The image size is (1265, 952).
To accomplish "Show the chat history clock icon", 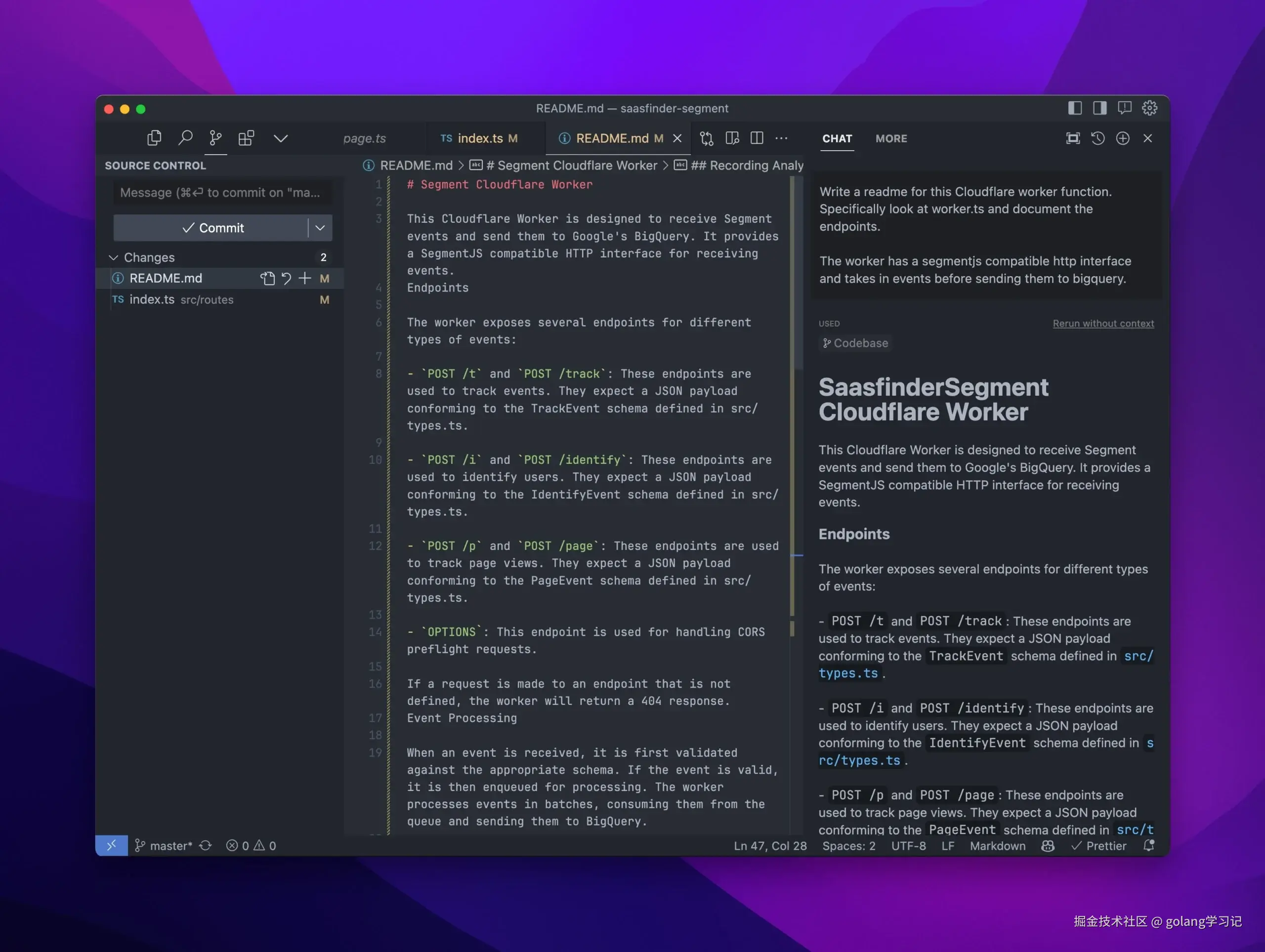I will point(1097,138).
